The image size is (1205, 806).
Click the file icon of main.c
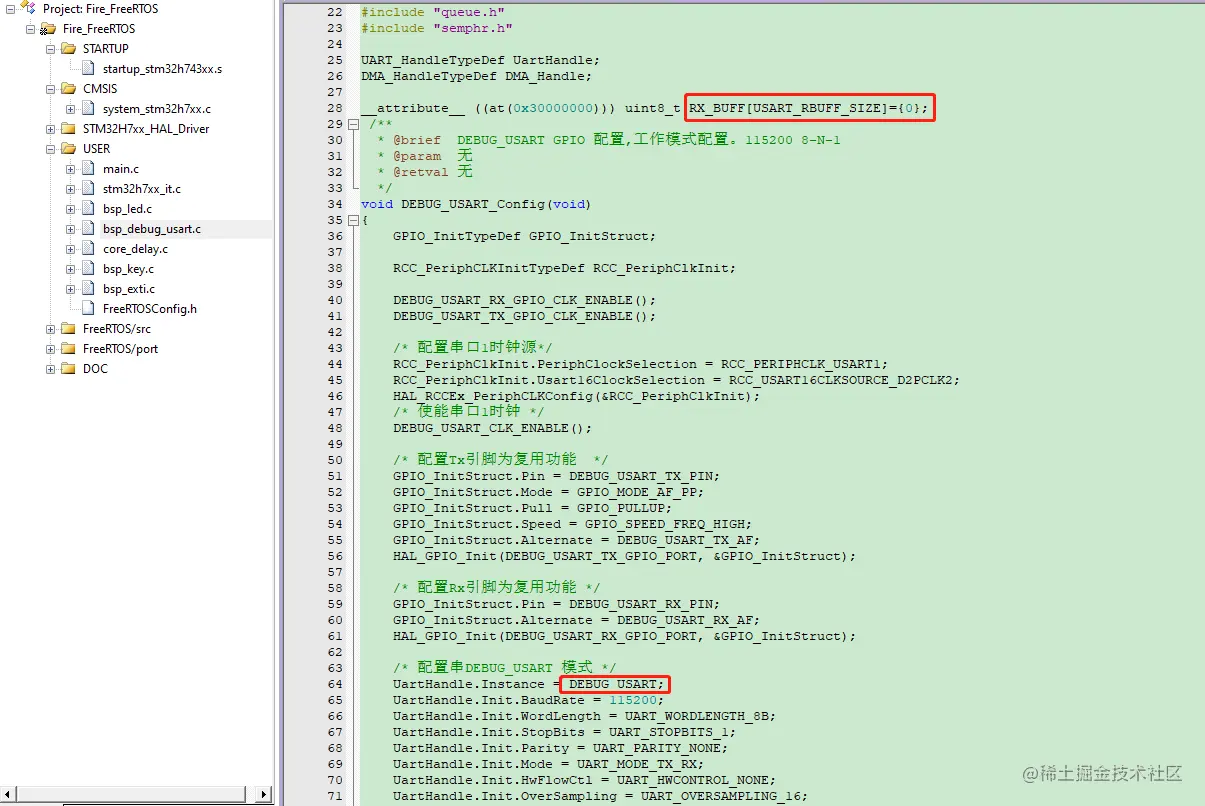(x=90, y=169)
